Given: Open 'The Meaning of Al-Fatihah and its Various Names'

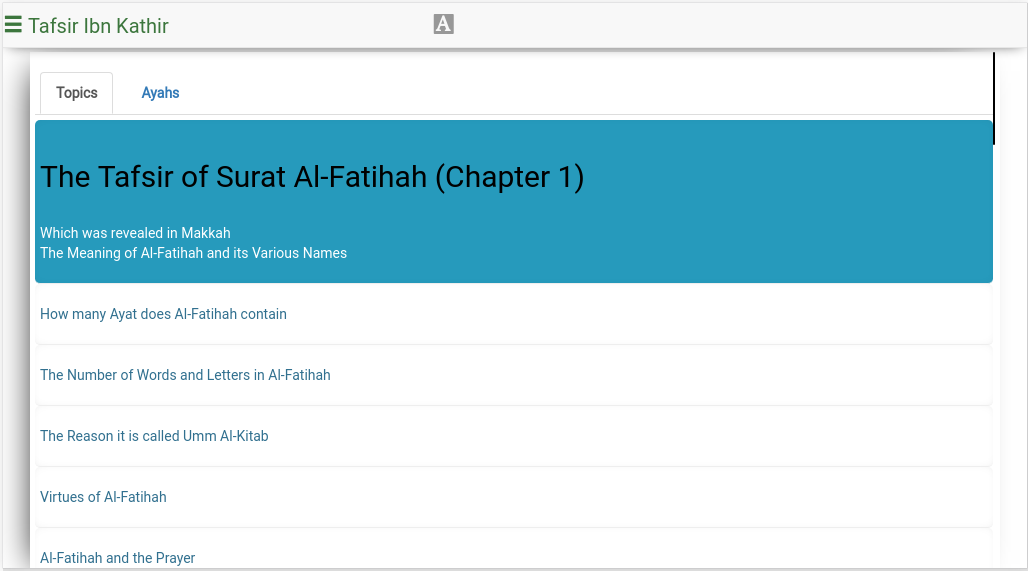Looking at the screenshot, I should pos(193,253).
